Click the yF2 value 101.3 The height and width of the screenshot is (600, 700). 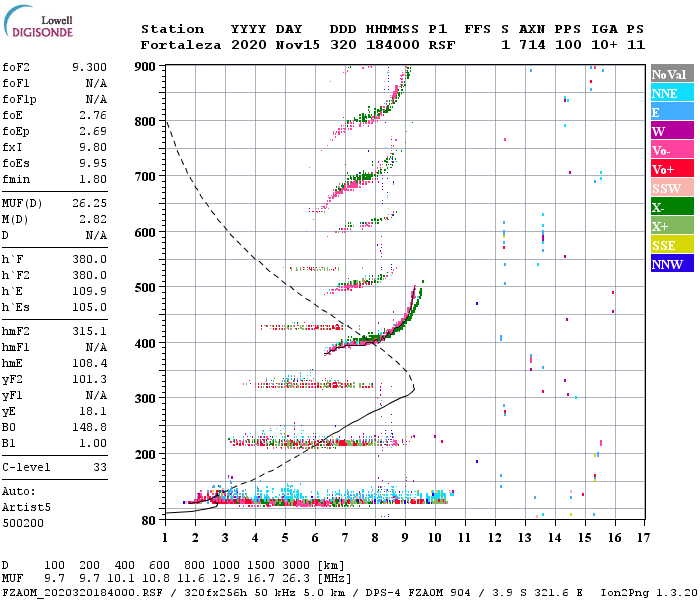[89, 379]
